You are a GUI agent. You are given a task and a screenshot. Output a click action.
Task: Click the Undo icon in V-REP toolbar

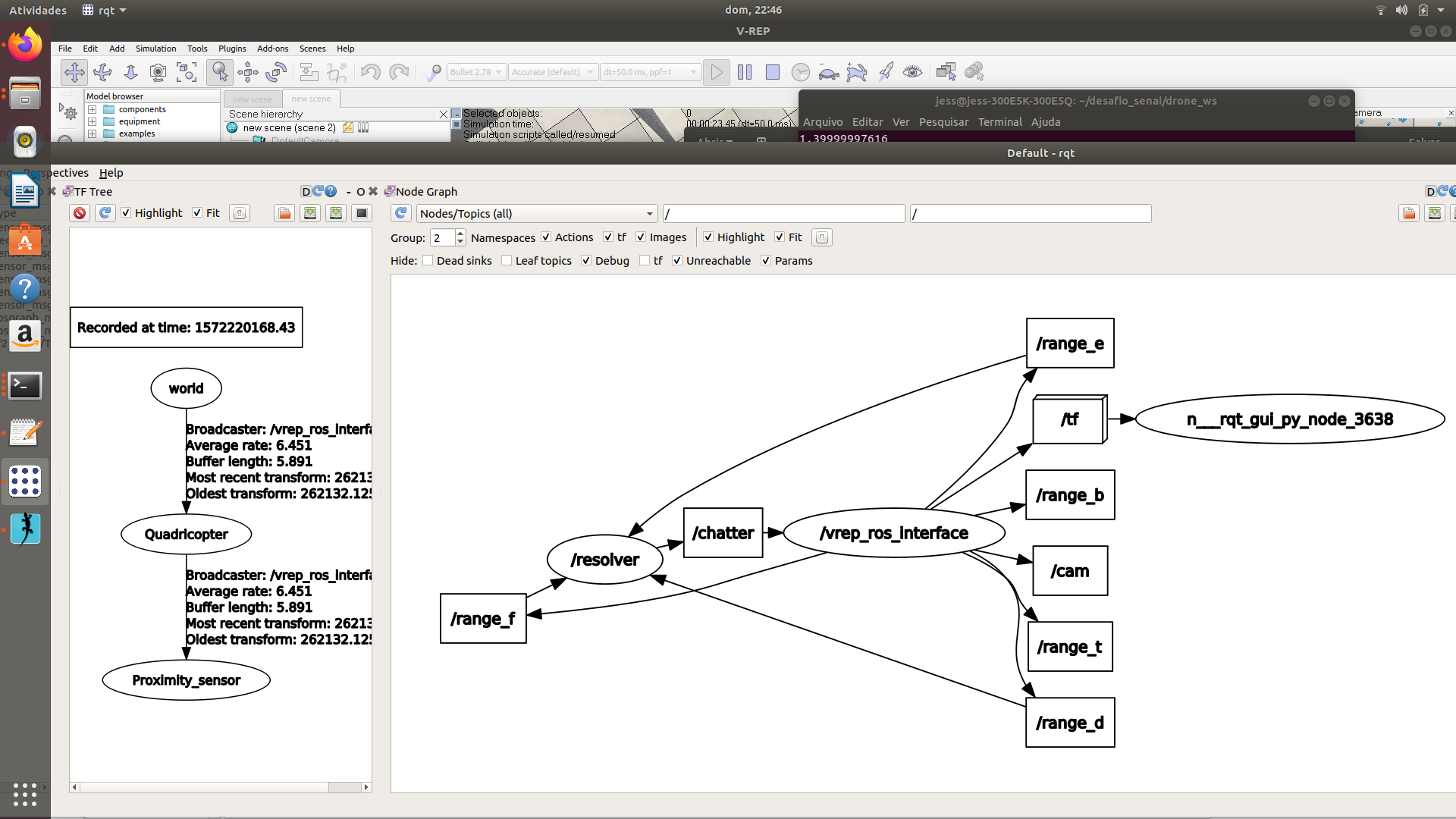pos(370,72)
